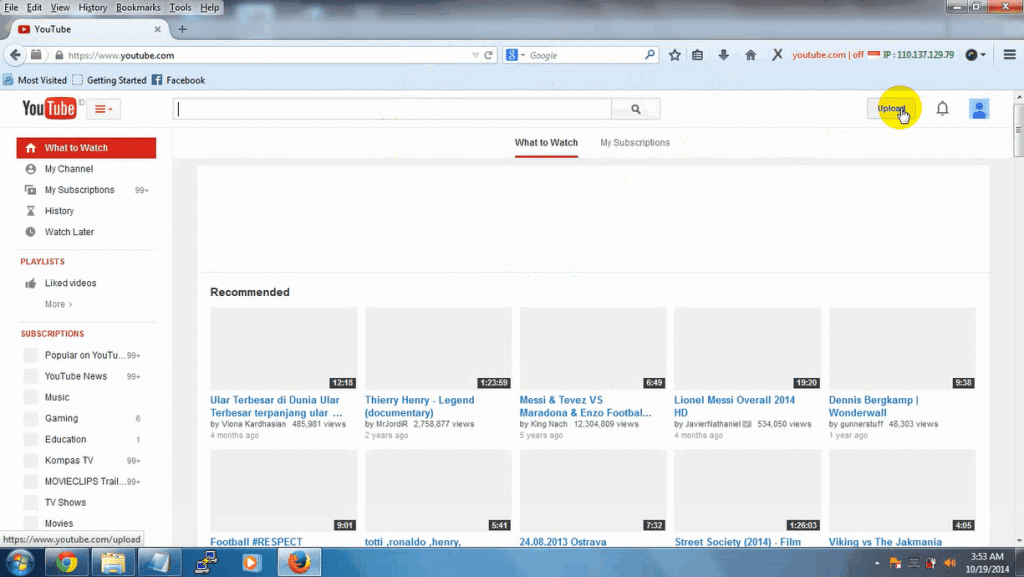Open the Bookmarks menu
1024x577 pixels.
tap(138, 8)
